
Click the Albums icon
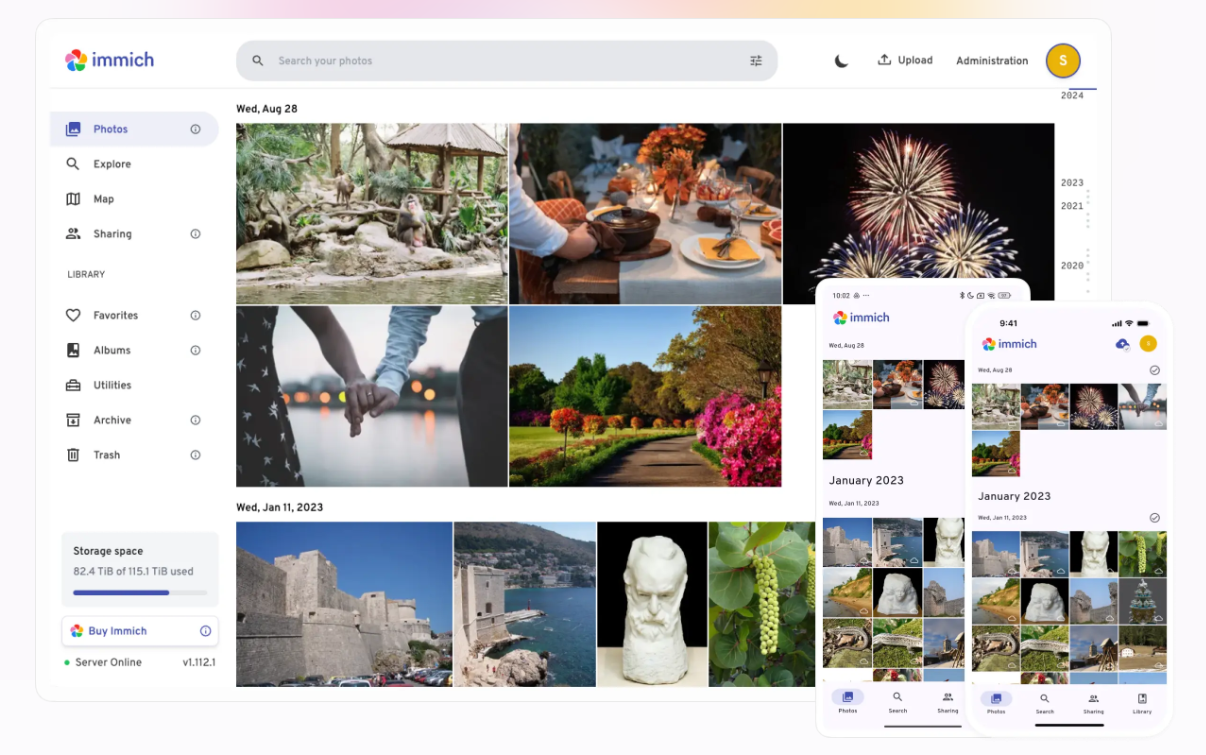73,350
